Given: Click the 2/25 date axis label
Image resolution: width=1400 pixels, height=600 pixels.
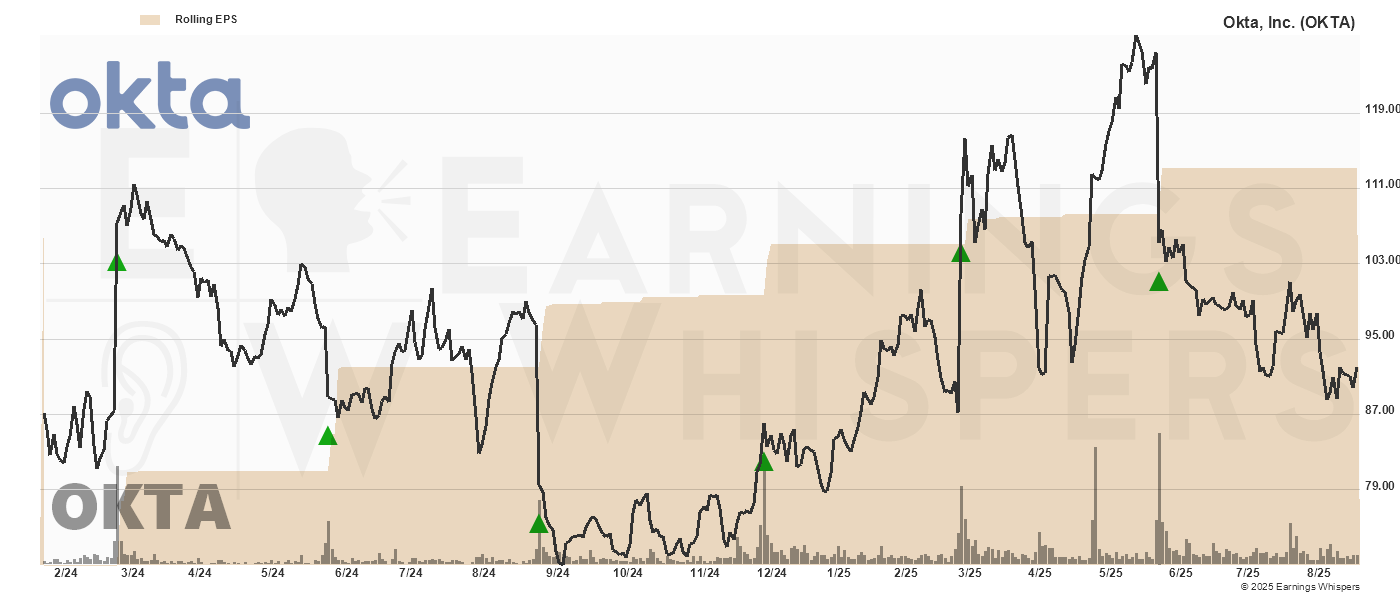Looking at the screenshot, I should (x=905, y=573).
